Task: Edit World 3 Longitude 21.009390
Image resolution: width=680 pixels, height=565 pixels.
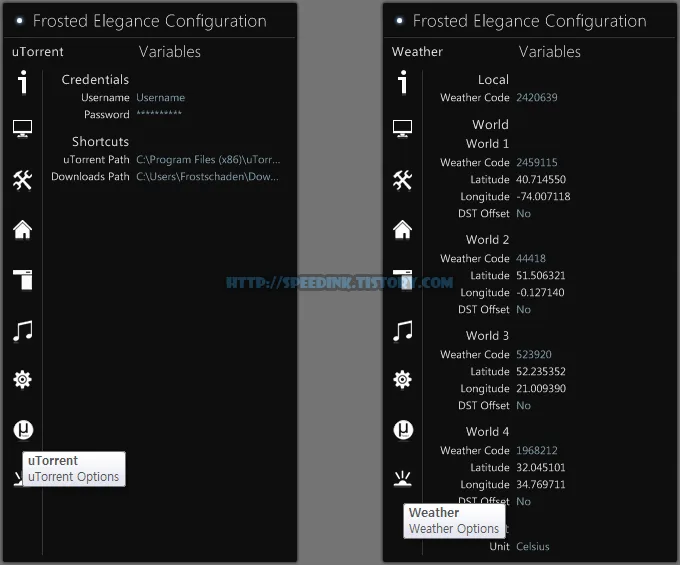Action: click(540, 388)
